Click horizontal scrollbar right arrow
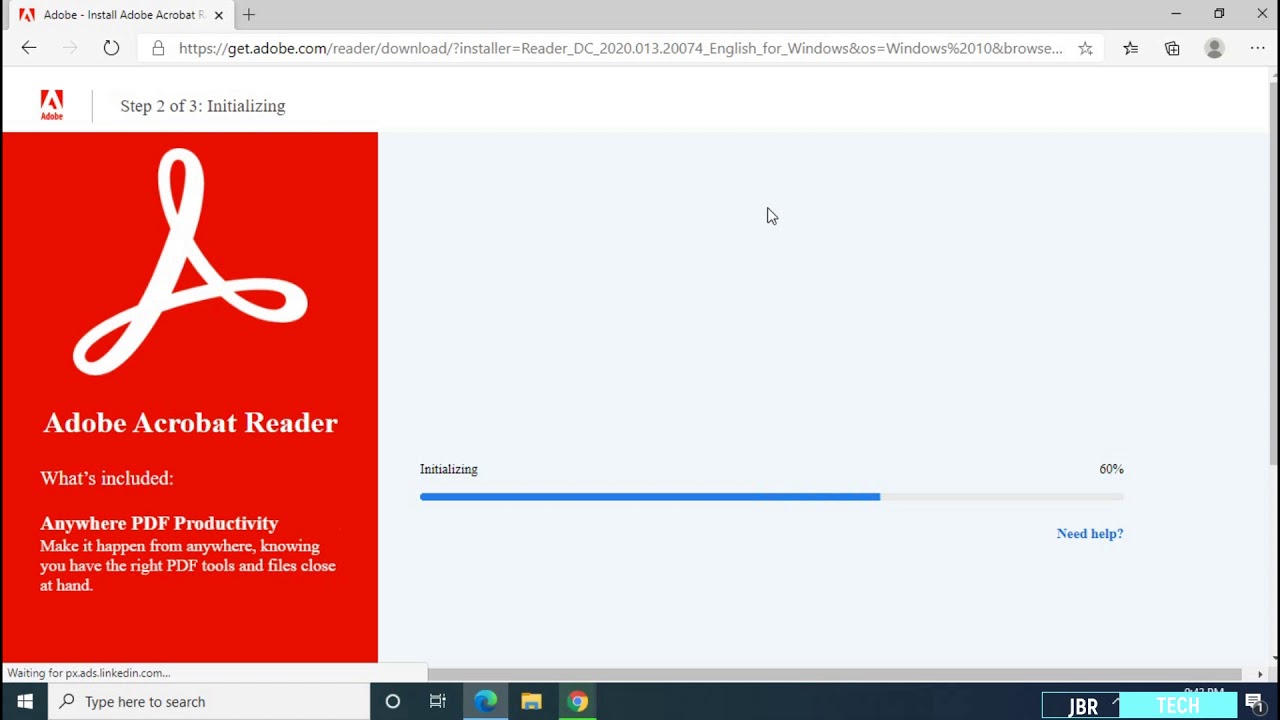1280x720 pixels. pos(1260,674)
